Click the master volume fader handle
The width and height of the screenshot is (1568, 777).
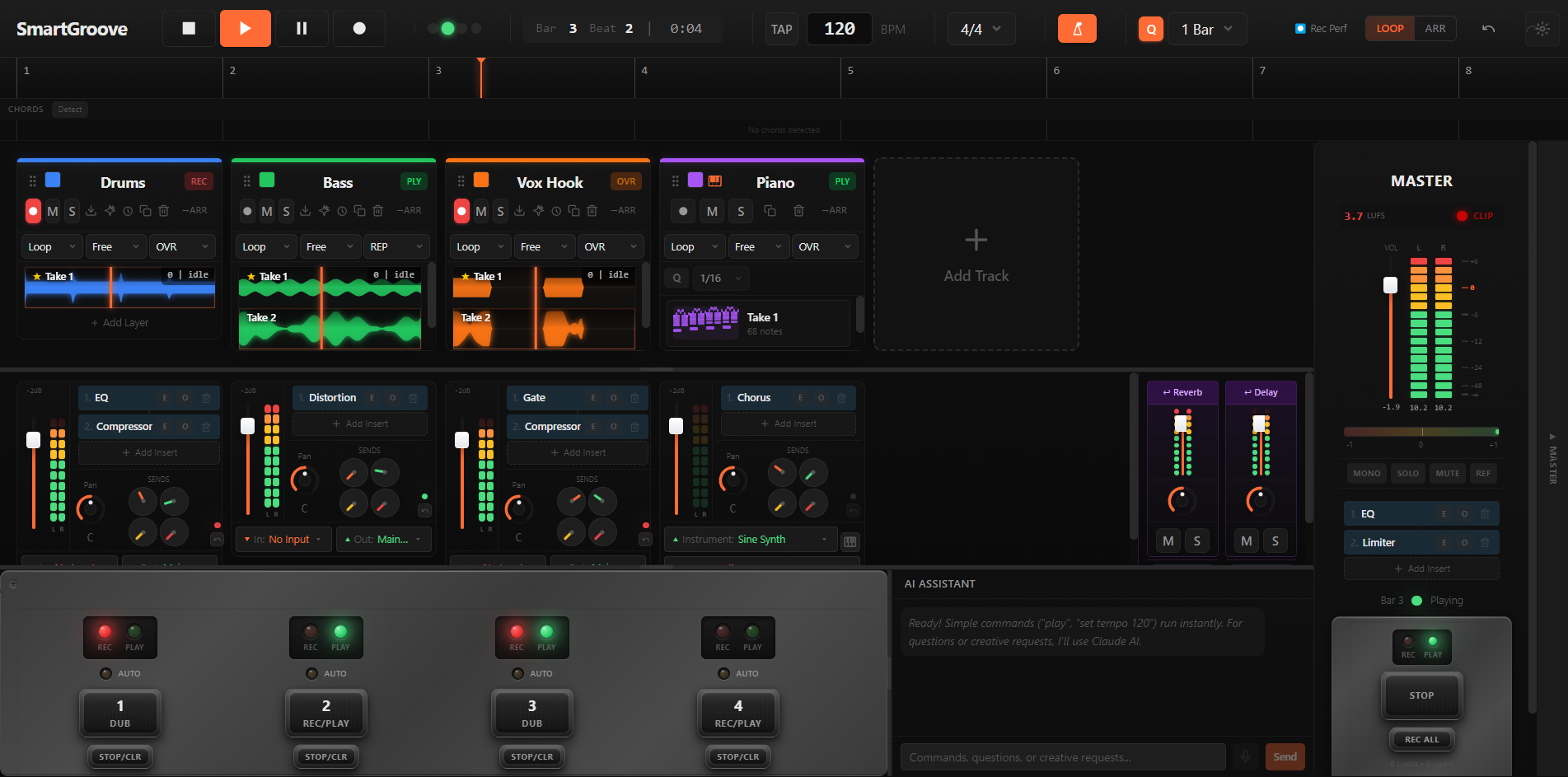click(x=1390, y=285)
